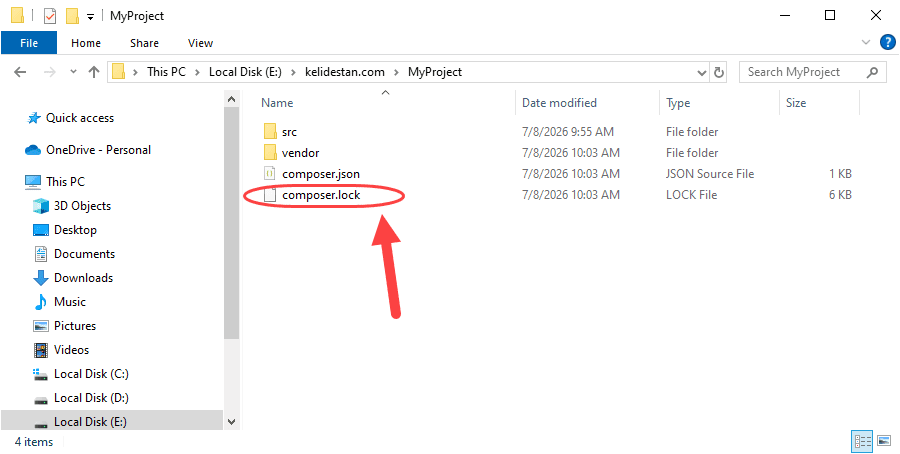The height and width of the screenshot is (454, 900).
Task: Click the 1 KB size cell
Action: pyautogui.click(x=840, y=174)
